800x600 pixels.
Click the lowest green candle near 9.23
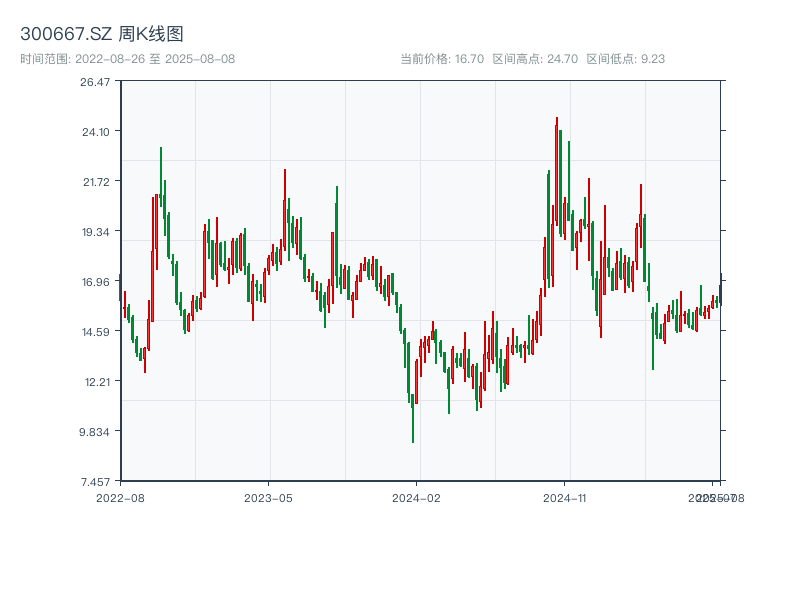(413, 418)
